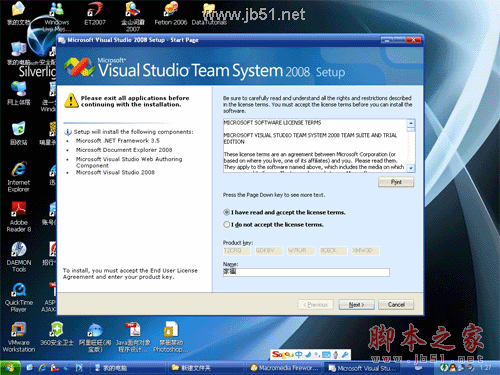
Task: Click the Next button in setup
Action: click(356, 305)
